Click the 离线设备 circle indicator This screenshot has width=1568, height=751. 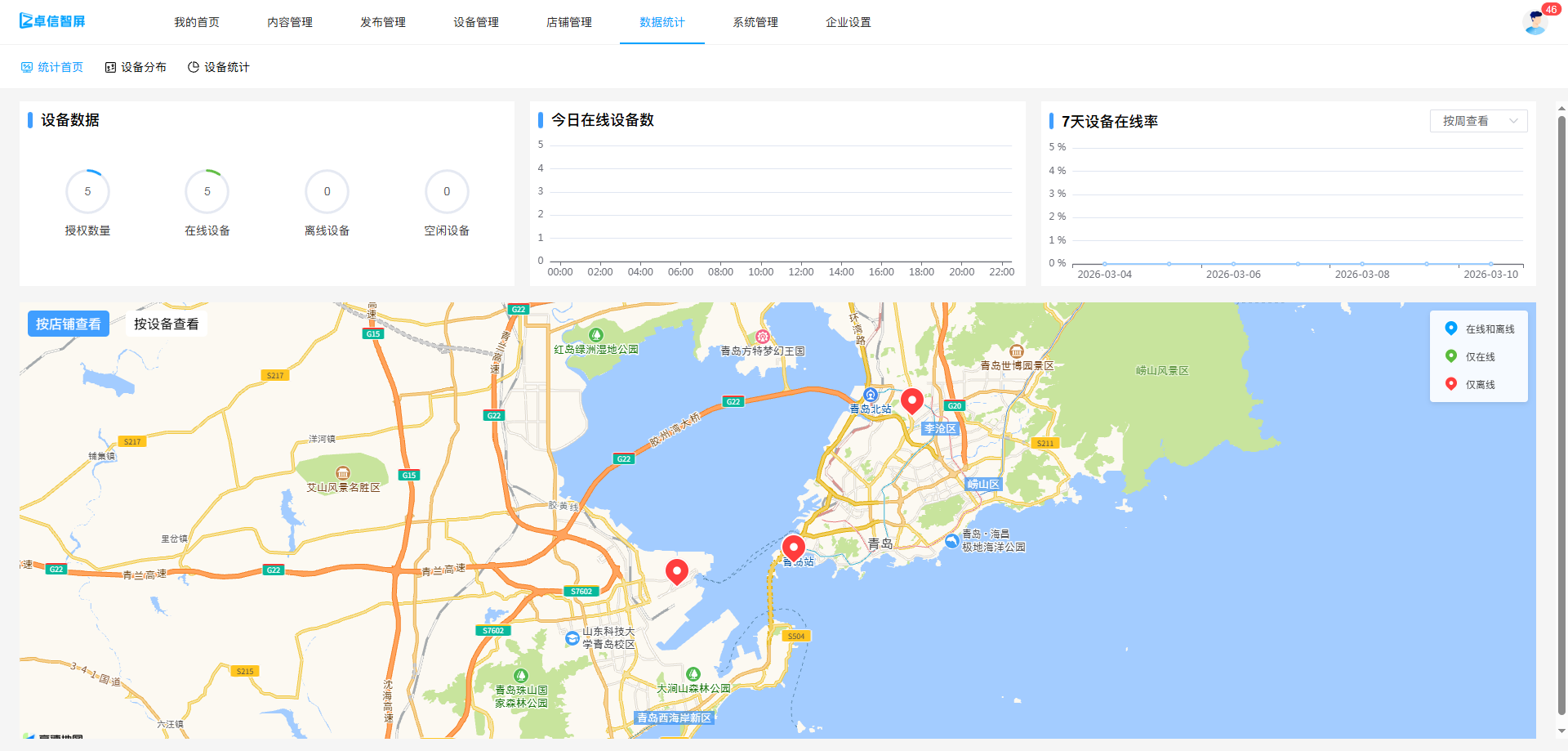tap(327, 191)
